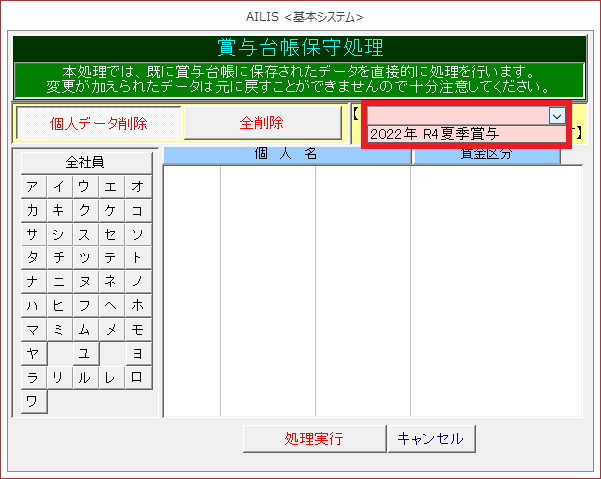Image resolution: width=601 pixels, height=479 pixels.
Task: Click the 個人名 column header
Action: 286,154
